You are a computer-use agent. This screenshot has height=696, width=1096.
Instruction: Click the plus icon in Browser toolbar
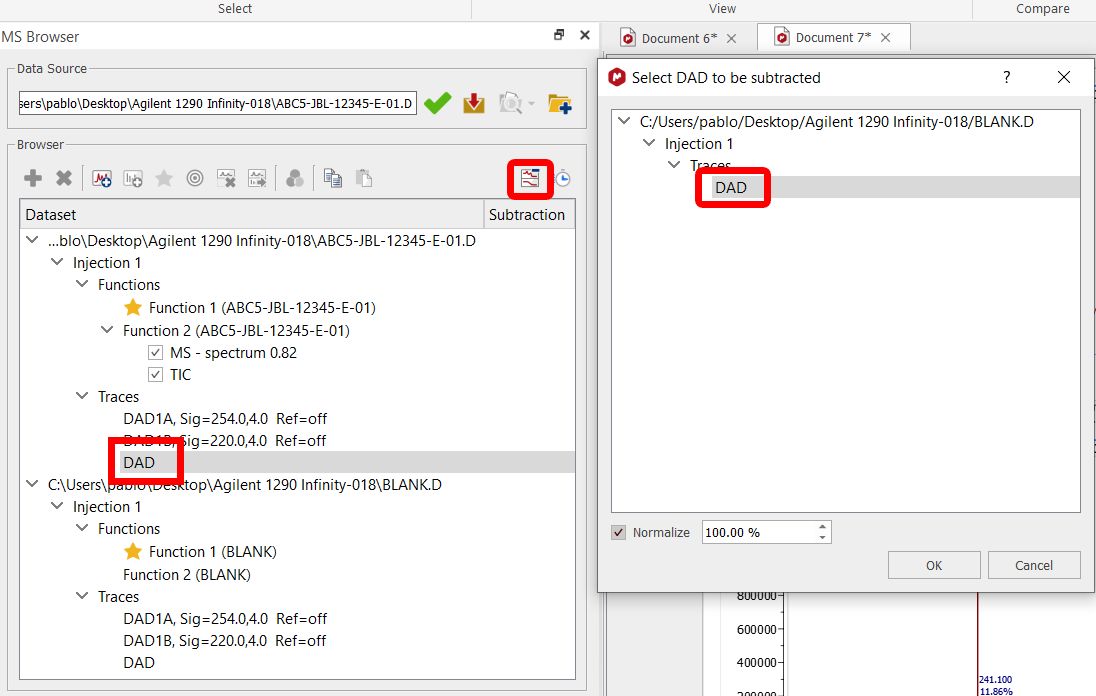click(33, 178)
